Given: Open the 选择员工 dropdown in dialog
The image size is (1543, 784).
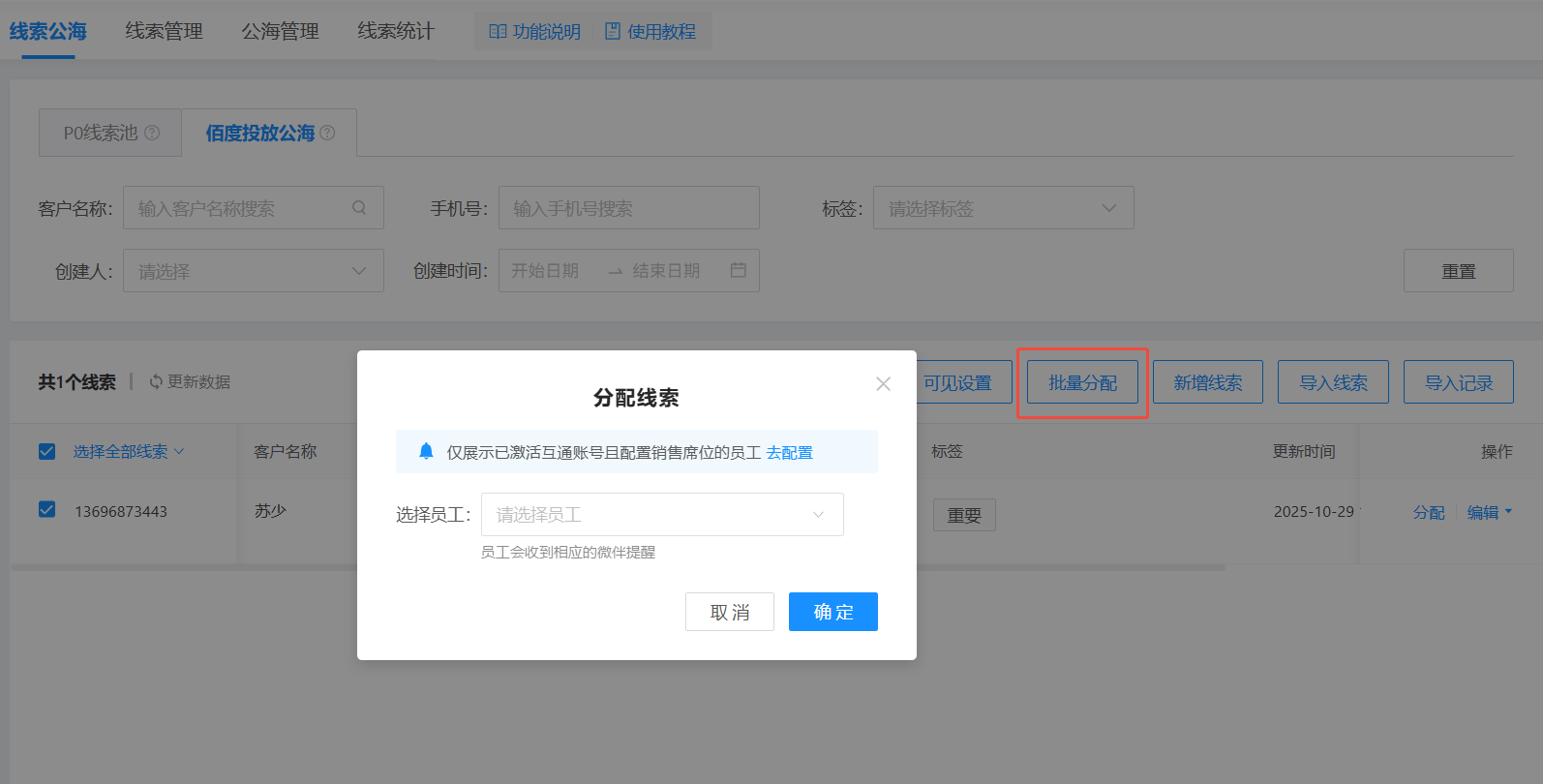Looking at the screenshot, I should pyautogui.click(x=662, y=515).
